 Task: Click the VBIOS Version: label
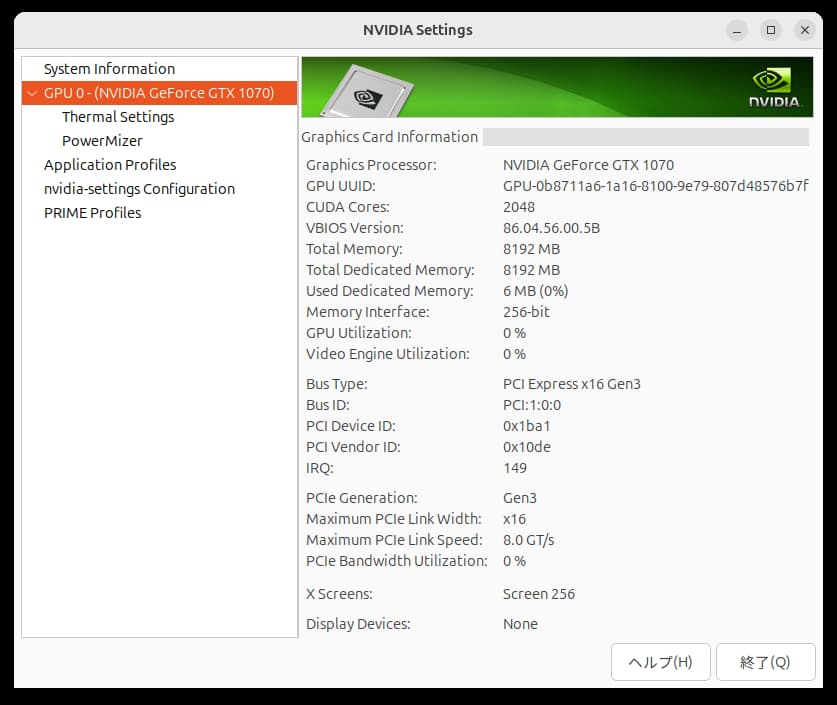pyautogui.click(x=354, y=228)
